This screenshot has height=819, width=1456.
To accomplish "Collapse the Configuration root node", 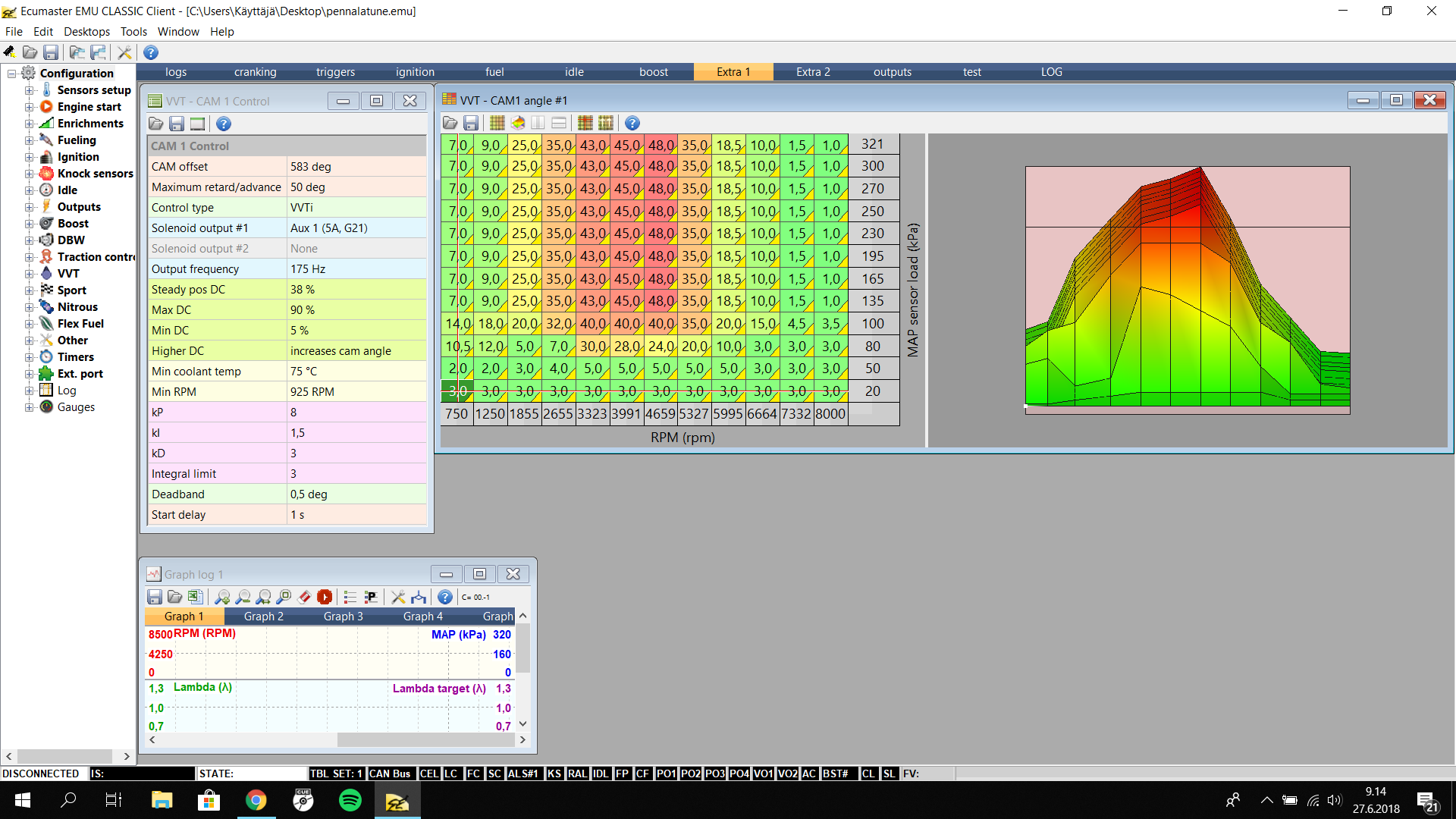I will pyautogui.click(x=11, y=74).
